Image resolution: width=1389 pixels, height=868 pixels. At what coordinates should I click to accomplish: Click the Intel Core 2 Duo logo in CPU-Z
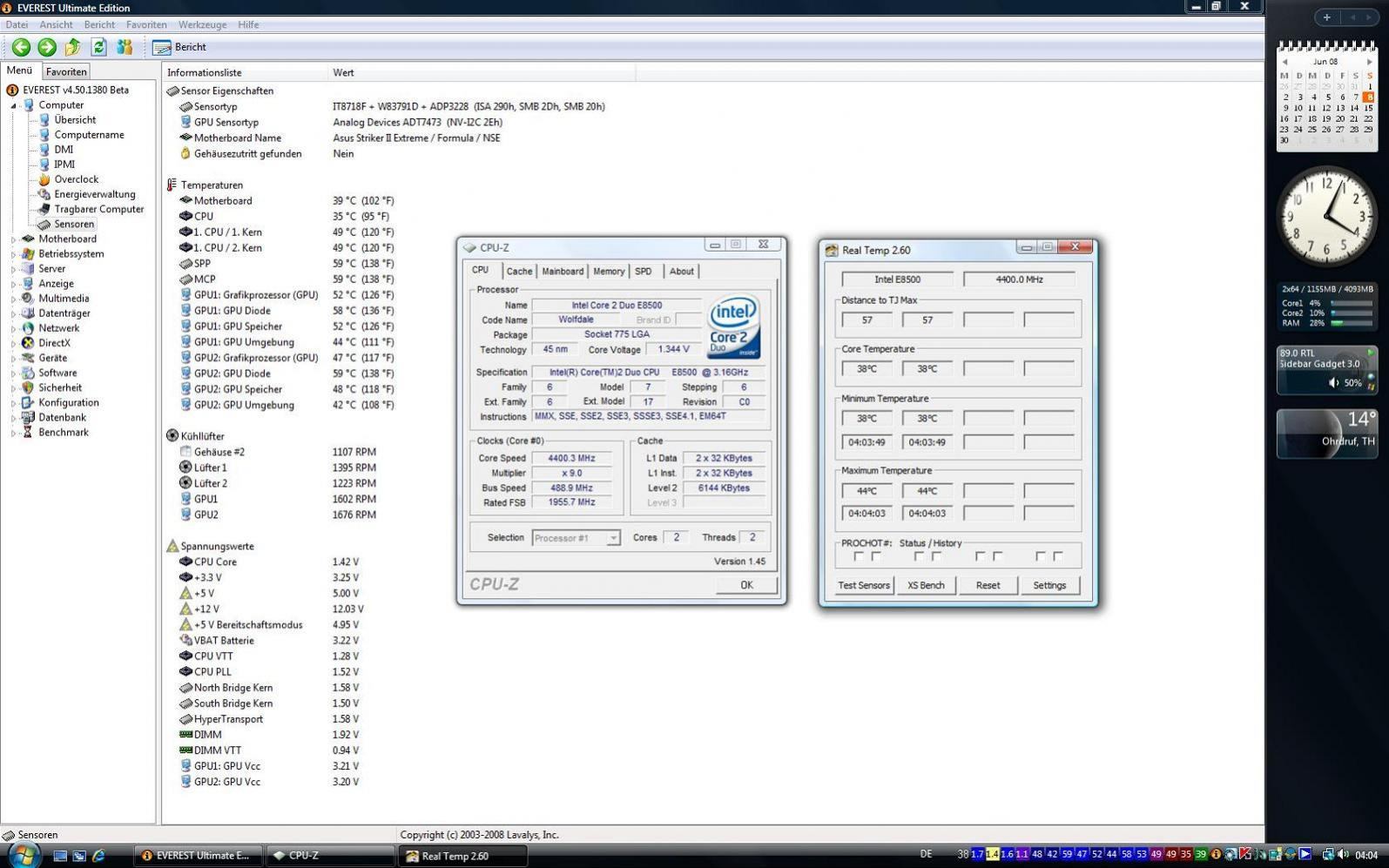[733, 327]
